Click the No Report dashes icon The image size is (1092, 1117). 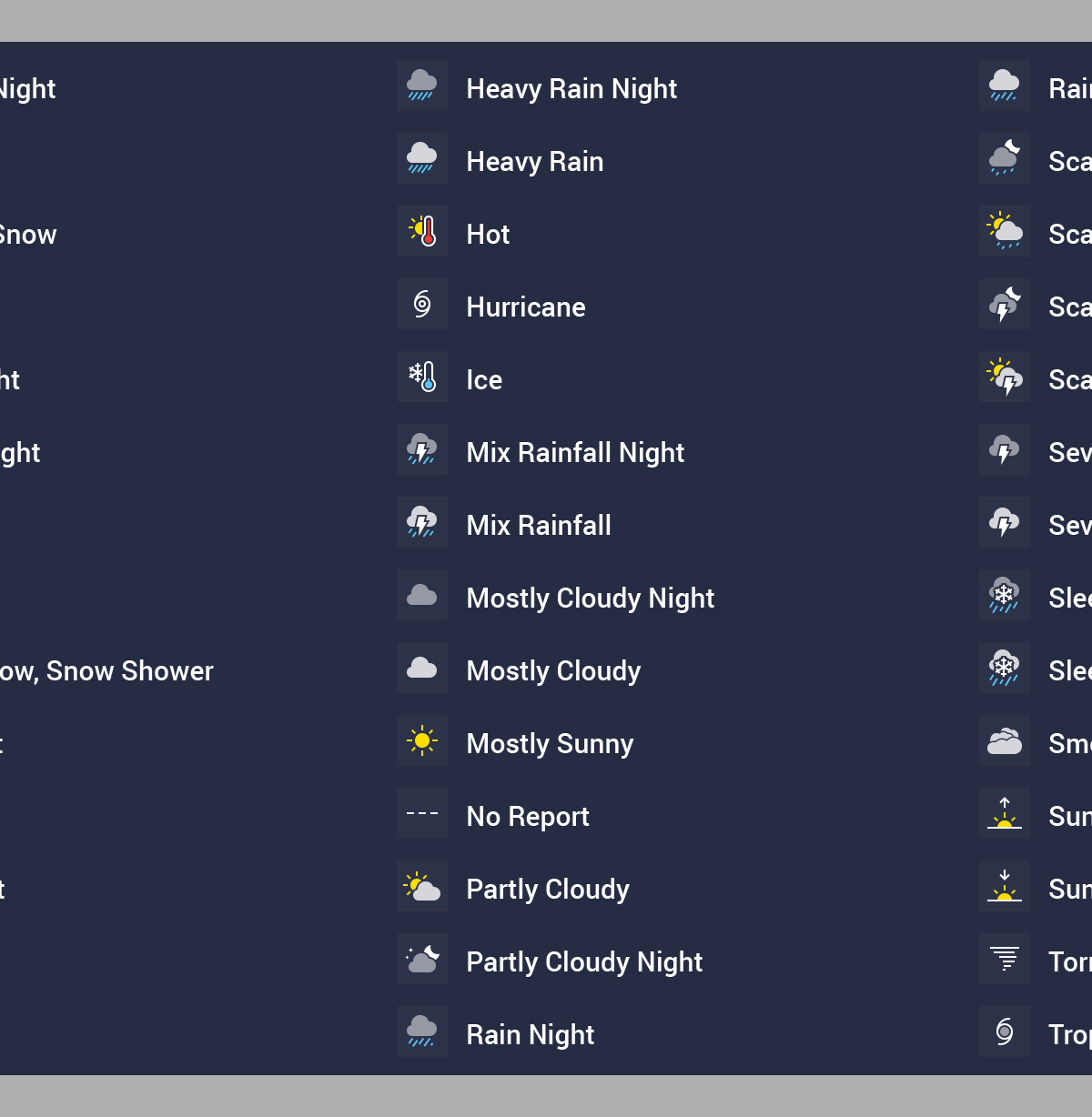(422, 813)
